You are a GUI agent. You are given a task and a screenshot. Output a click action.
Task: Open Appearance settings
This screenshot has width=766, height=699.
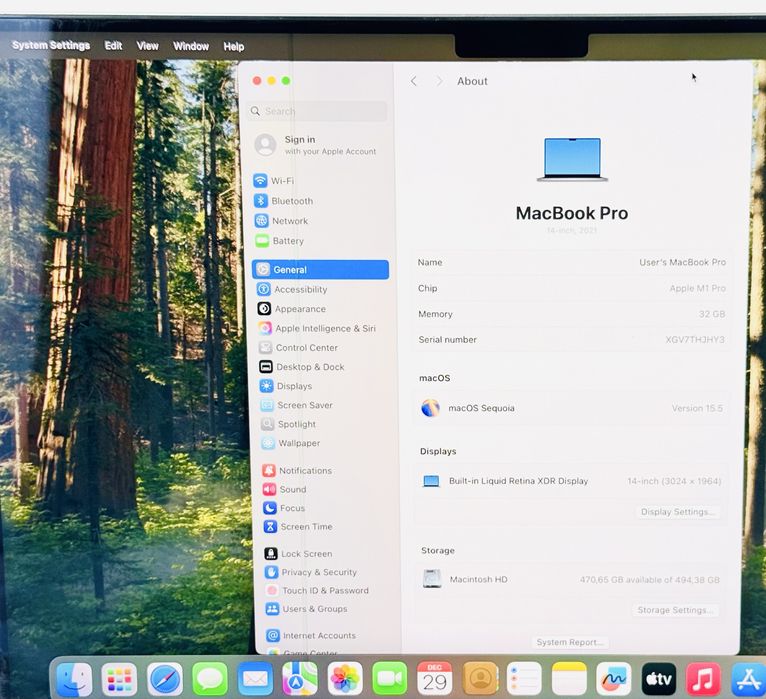[292, 309]
